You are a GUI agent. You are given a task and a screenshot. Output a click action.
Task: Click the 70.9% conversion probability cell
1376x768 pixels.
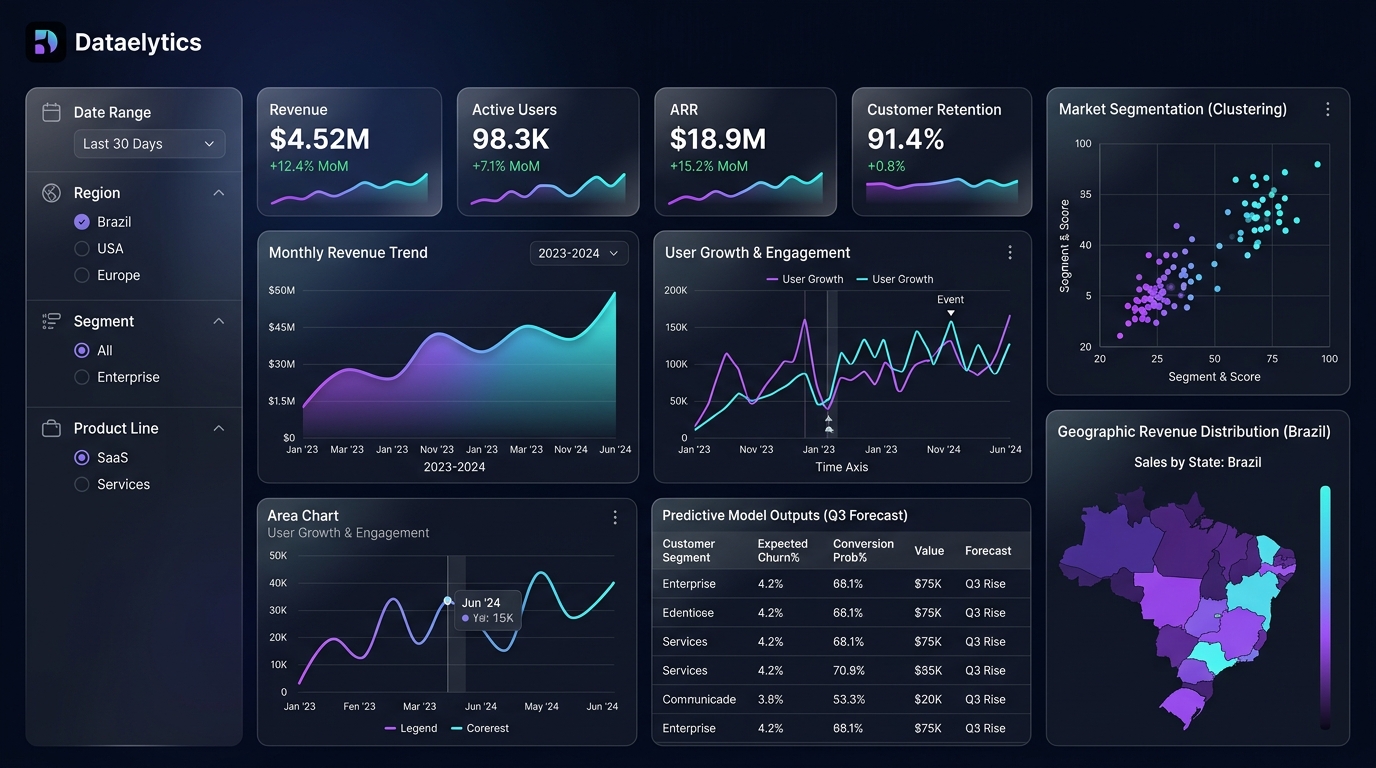pos(849,671)
